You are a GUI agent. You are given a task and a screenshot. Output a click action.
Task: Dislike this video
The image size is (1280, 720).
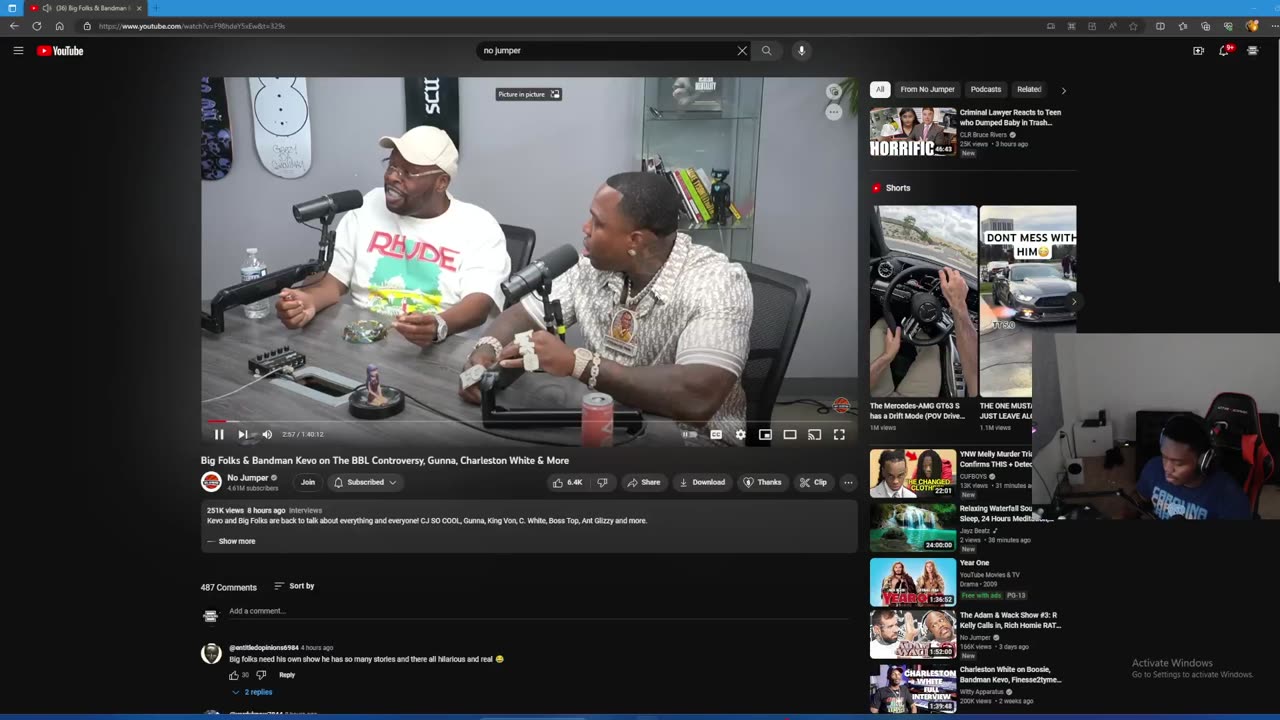[x=602, y=482]
